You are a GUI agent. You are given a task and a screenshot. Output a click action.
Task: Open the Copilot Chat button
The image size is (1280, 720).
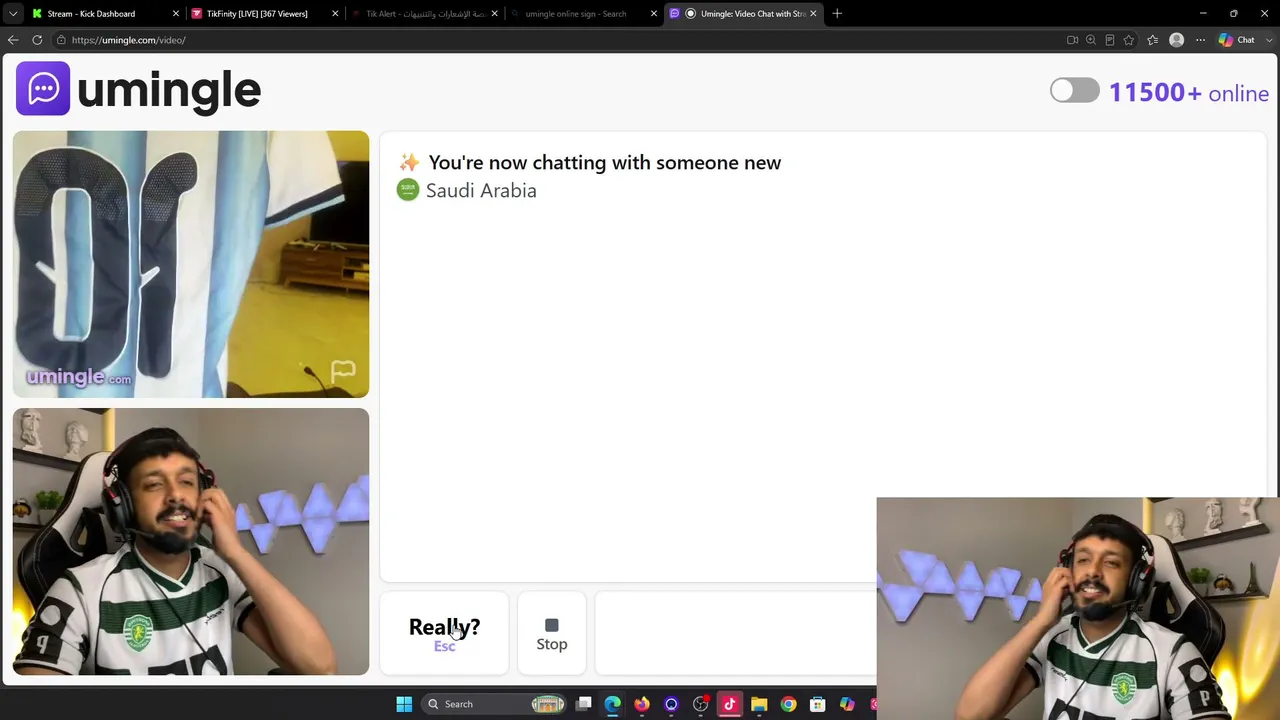pyautogui.click(x=1236, y=40)
